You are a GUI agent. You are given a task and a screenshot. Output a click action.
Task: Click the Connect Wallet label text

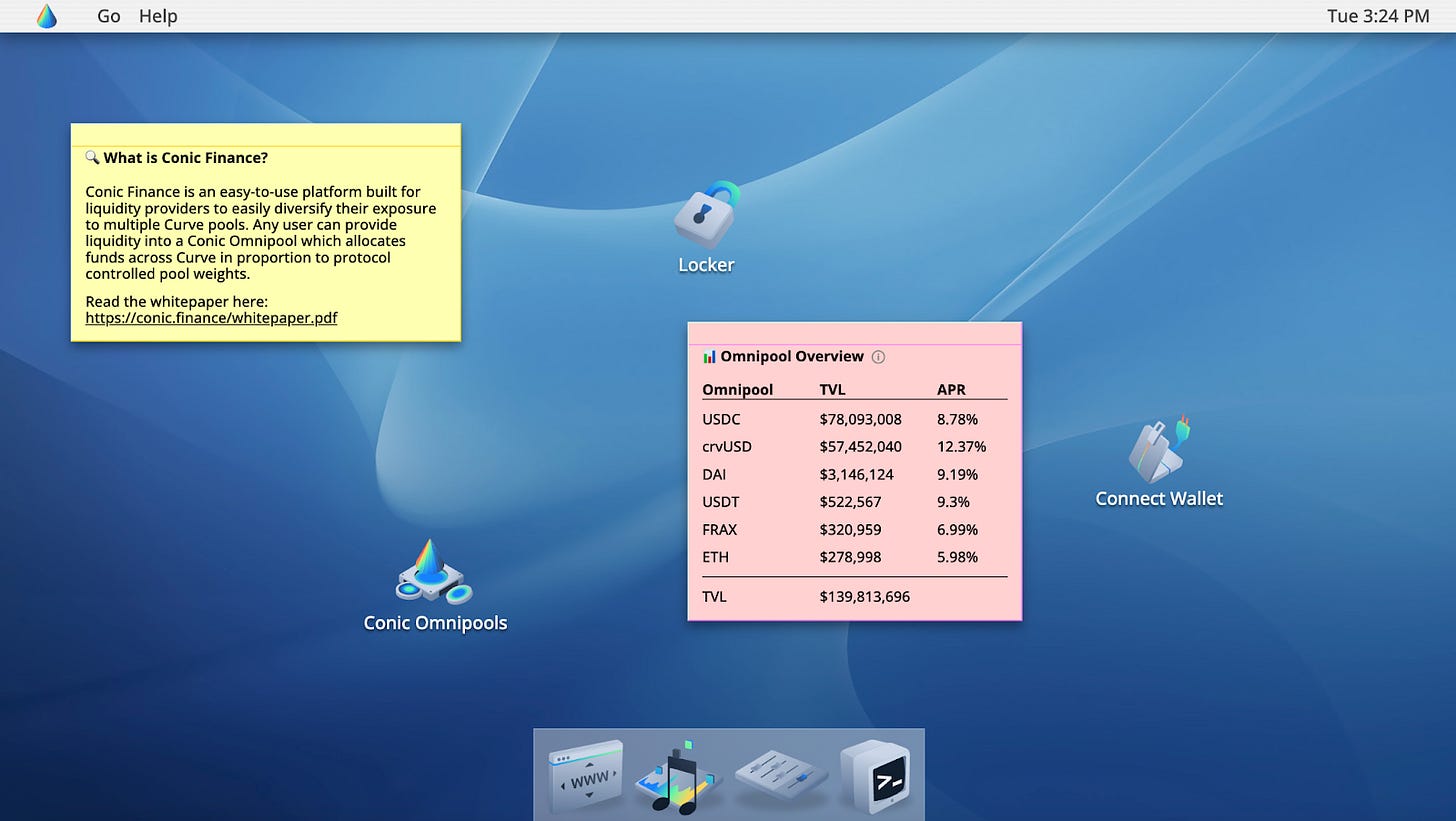1159,498
